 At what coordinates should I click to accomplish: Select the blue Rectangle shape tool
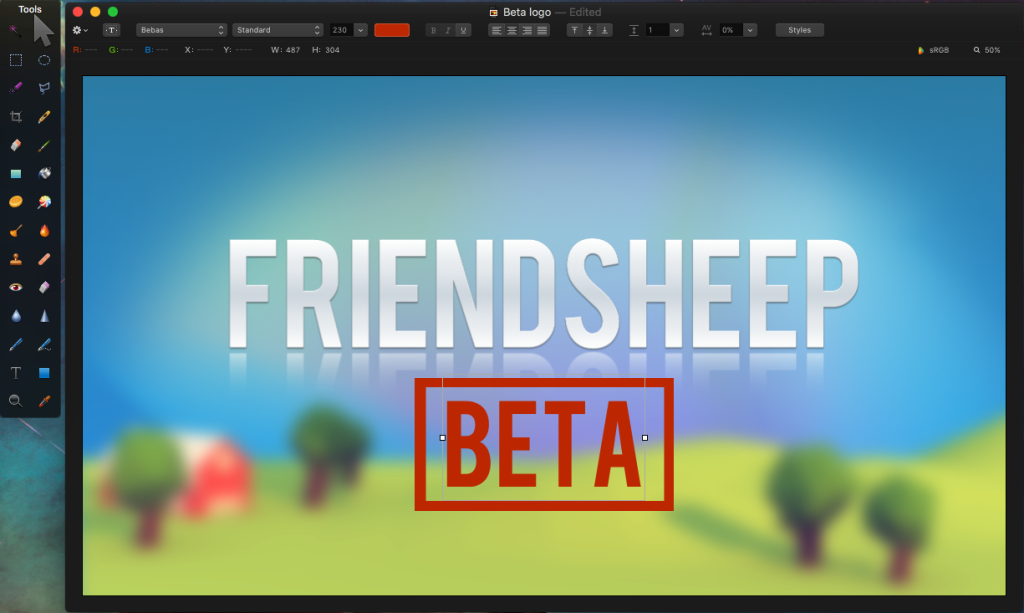(x=44, y=373)
